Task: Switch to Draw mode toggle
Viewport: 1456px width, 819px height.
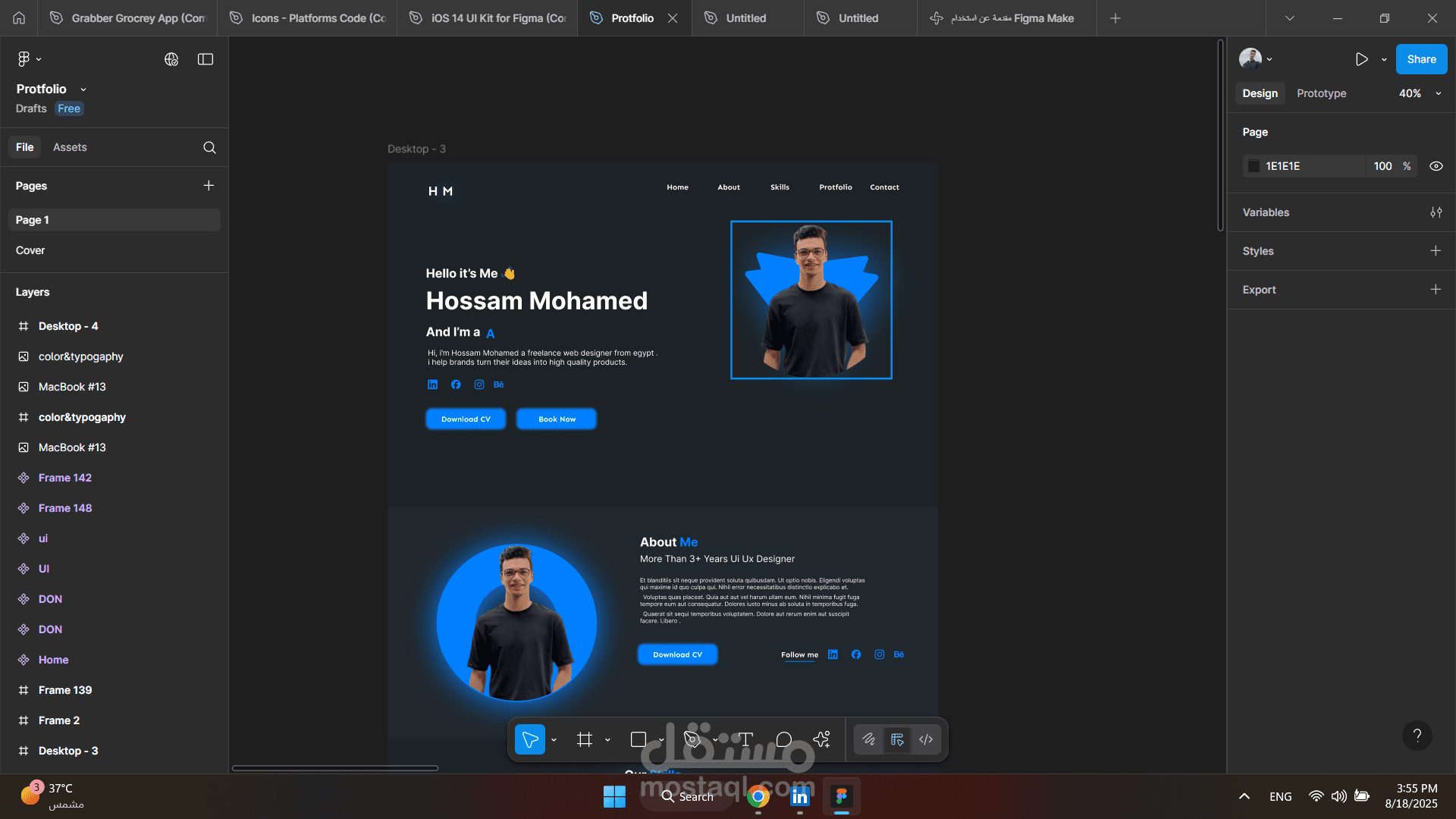Action: tap(869, 739)
